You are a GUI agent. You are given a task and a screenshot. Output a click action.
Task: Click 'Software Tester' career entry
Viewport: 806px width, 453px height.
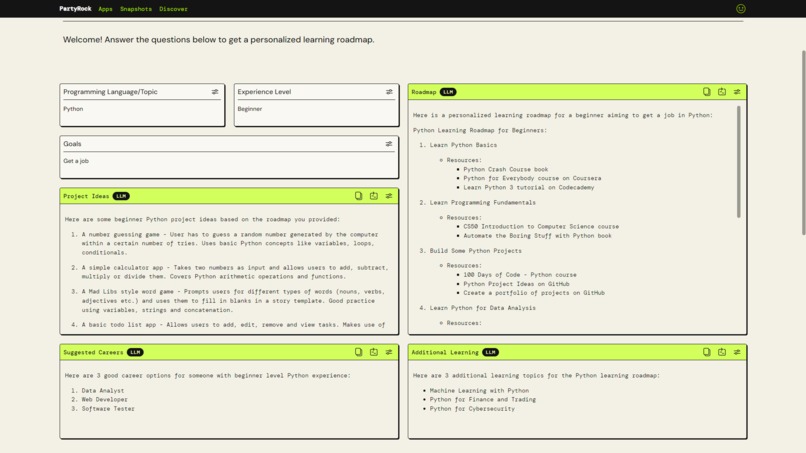click(108, 409)
